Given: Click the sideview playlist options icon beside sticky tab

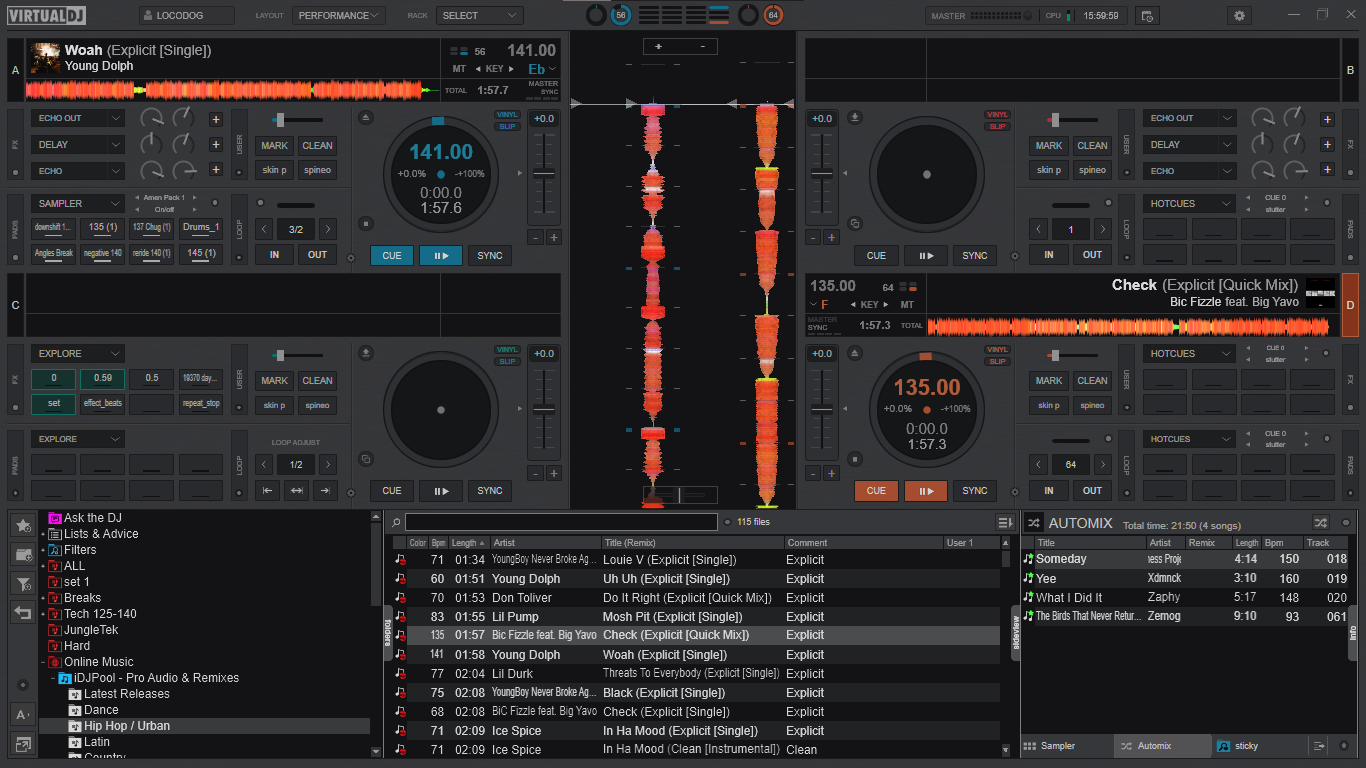Looking at the screenshot, I should pyautogui.click(x=1319, y=746).
